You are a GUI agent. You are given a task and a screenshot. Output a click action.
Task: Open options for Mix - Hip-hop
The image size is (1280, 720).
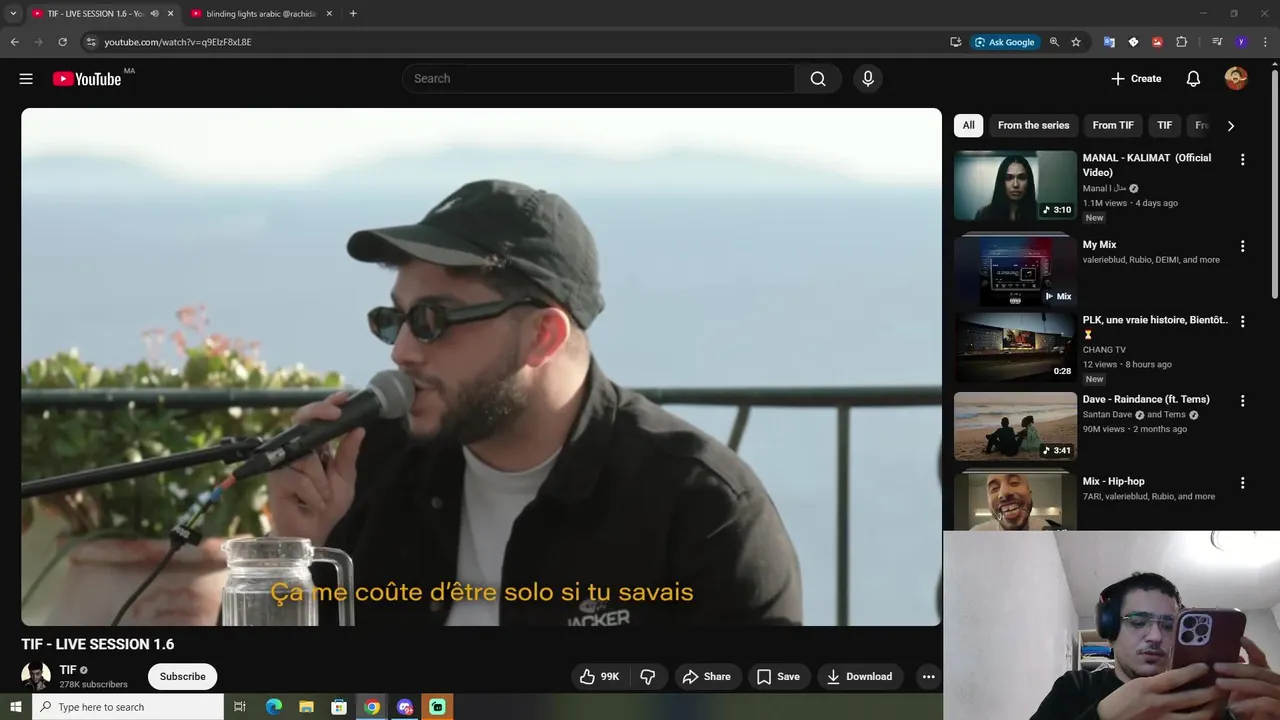click(x=1243, y=483)
